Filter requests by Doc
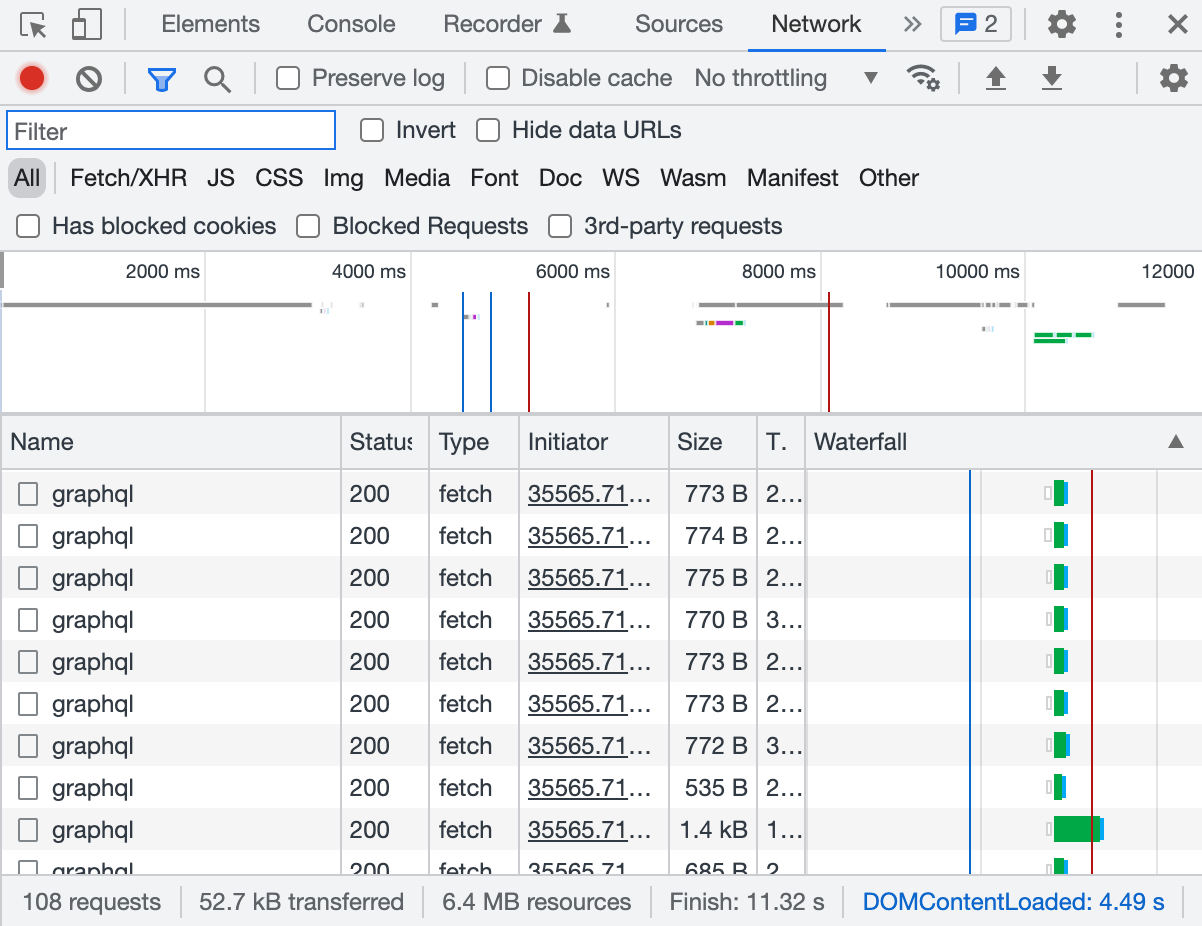The width and height of the screenshot is (1202, 926). (x=560, y=178)
